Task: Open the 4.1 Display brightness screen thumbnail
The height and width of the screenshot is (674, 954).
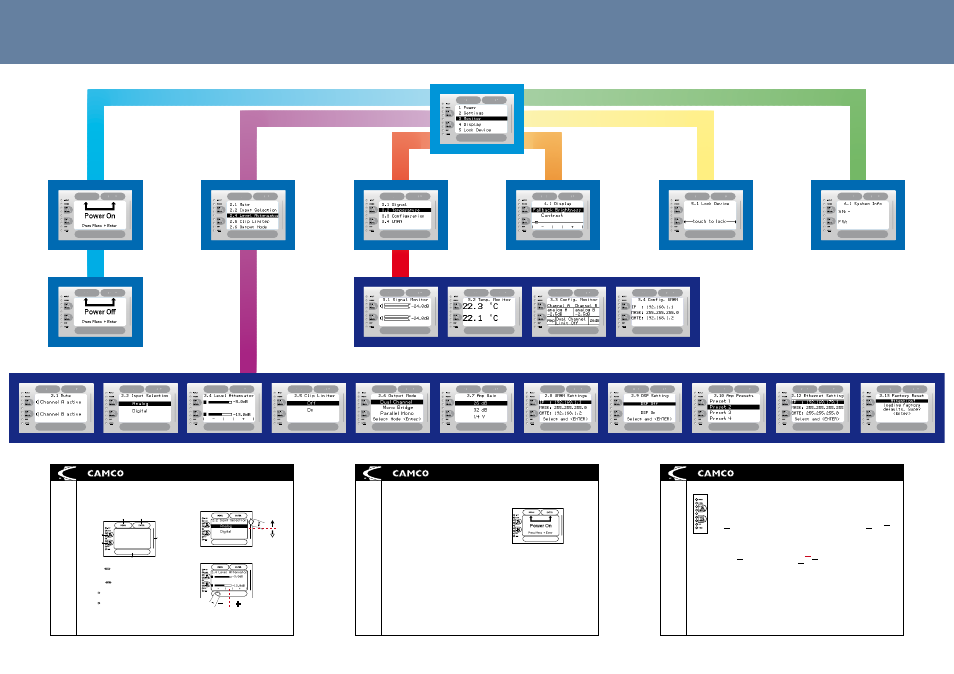Action: (x=553, y=215)
